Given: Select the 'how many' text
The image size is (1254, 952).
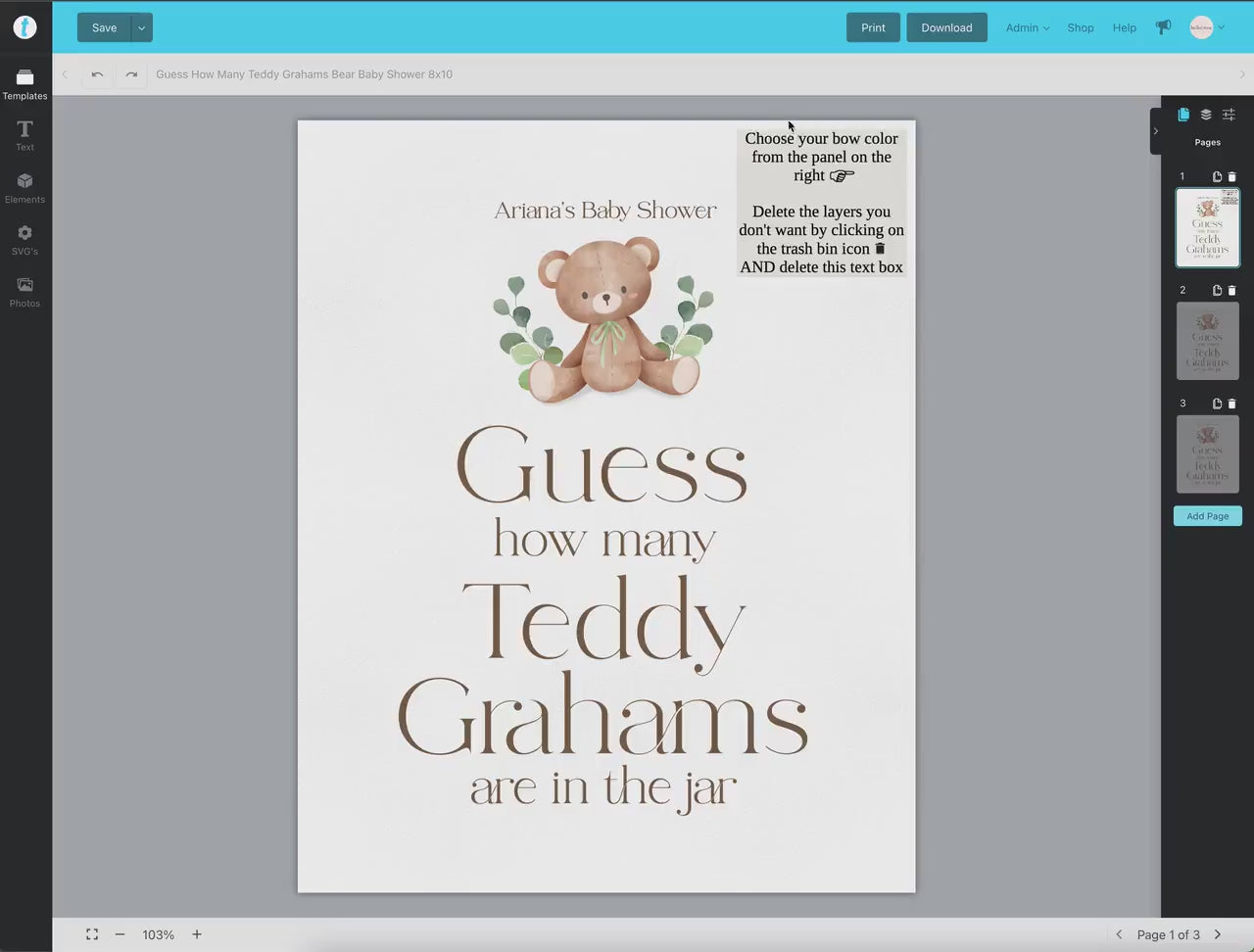Looking at the screenshot, I should pyautogui.click(x=604, y=542).
